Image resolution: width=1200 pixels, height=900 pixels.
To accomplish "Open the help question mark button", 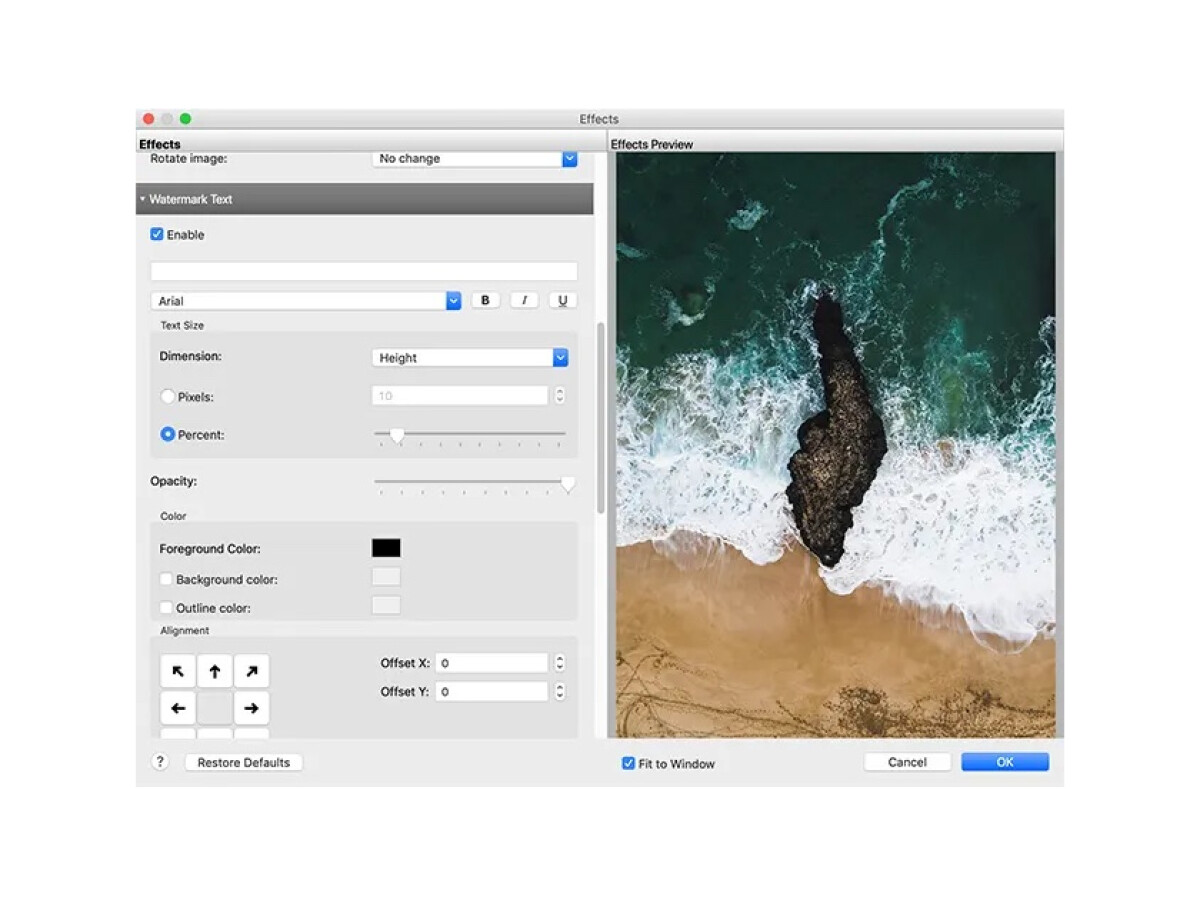I will (160, 762).
